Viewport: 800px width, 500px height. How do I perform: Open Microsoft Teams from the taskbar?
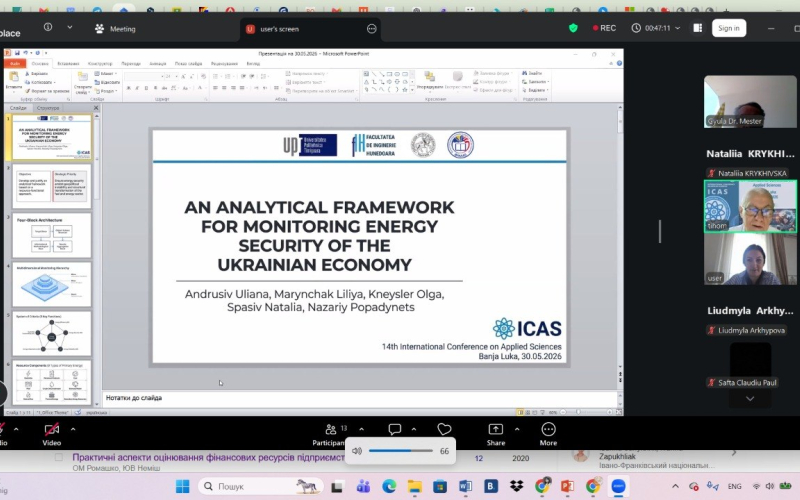pyautogui.click(x=363, y=486)
